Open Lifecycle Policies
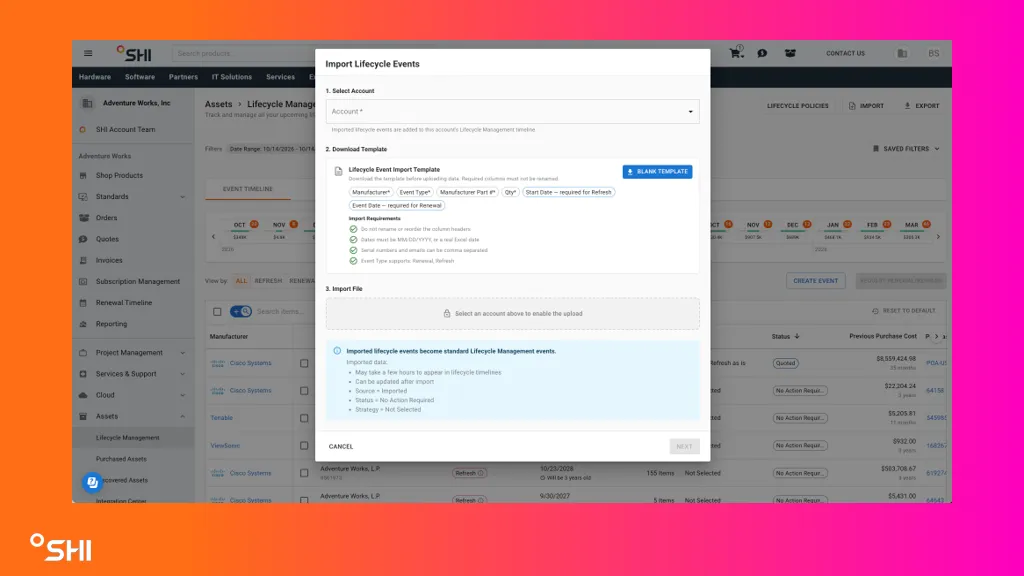The height and width of the screenshot is (576, 1024). tap(797, 106)
